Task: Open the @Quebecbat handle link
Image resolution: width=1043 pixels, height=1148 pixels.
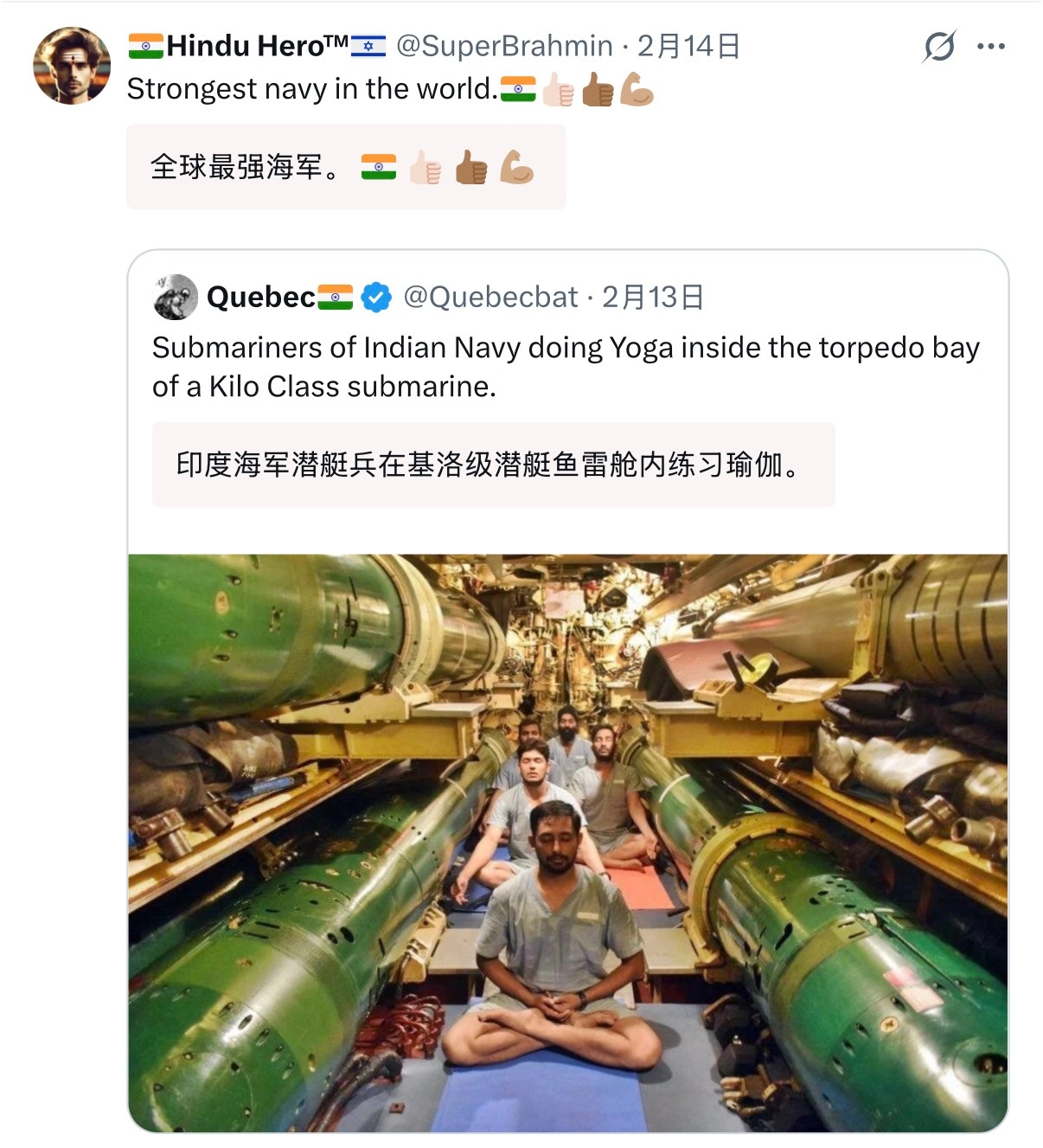Action: [490, 297]
